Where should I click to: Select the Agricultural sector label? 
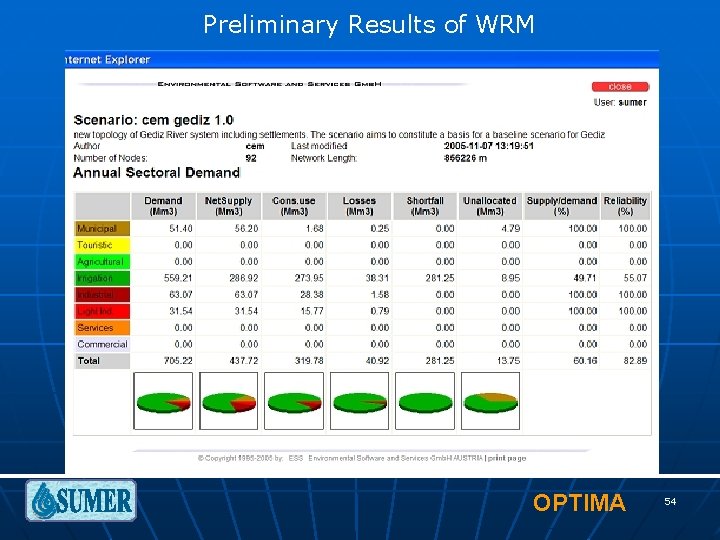(102, 262)
